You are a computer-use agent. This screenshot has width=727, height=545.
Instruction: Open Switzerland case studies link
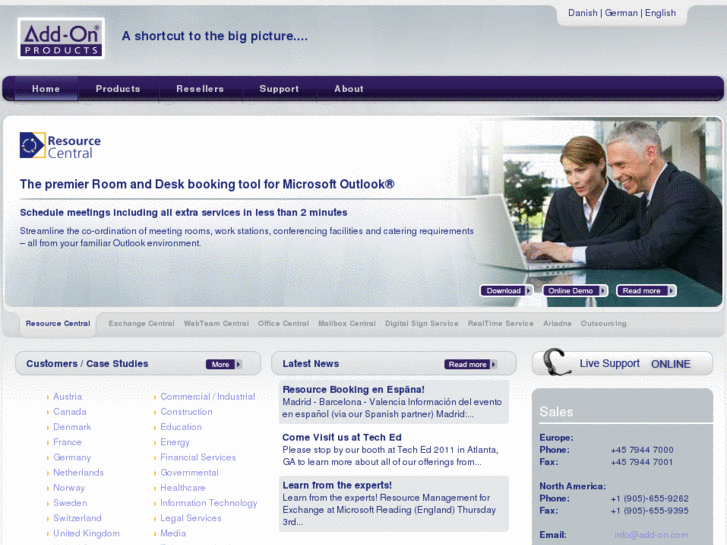(77, 518)
